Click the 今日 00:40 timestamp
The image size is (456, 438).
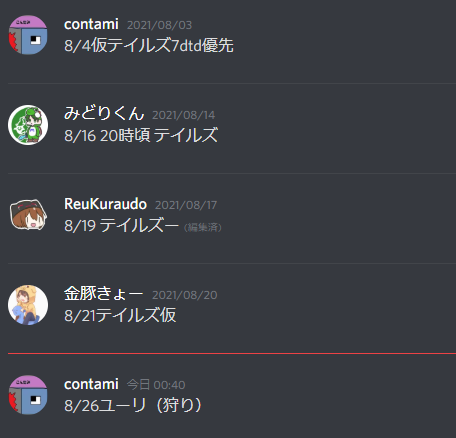click(156, 385)
